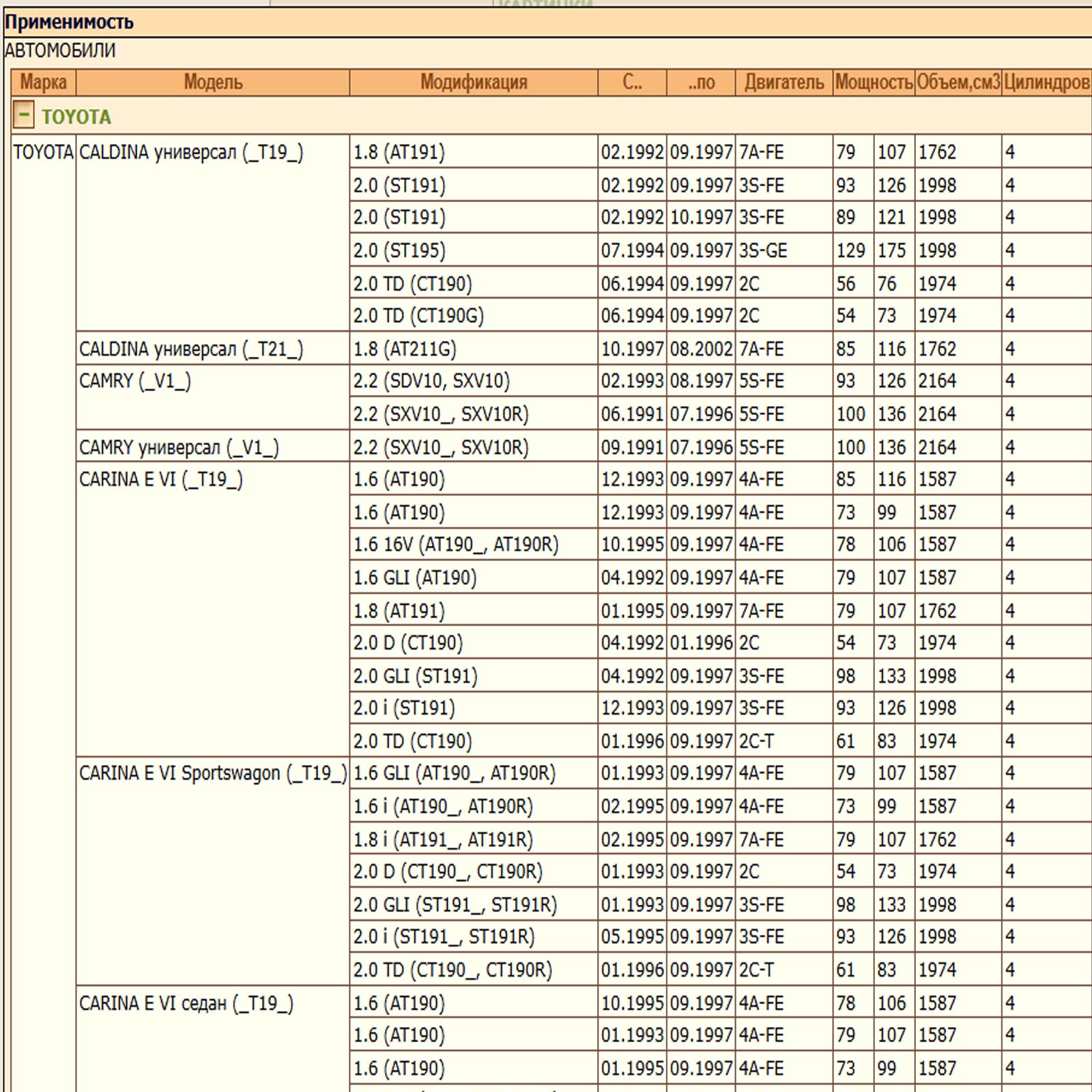This screenshot has width=1092, height=1092.
Task: Click the 2.0 (ST195) modification row
Action: pos(399,250)
